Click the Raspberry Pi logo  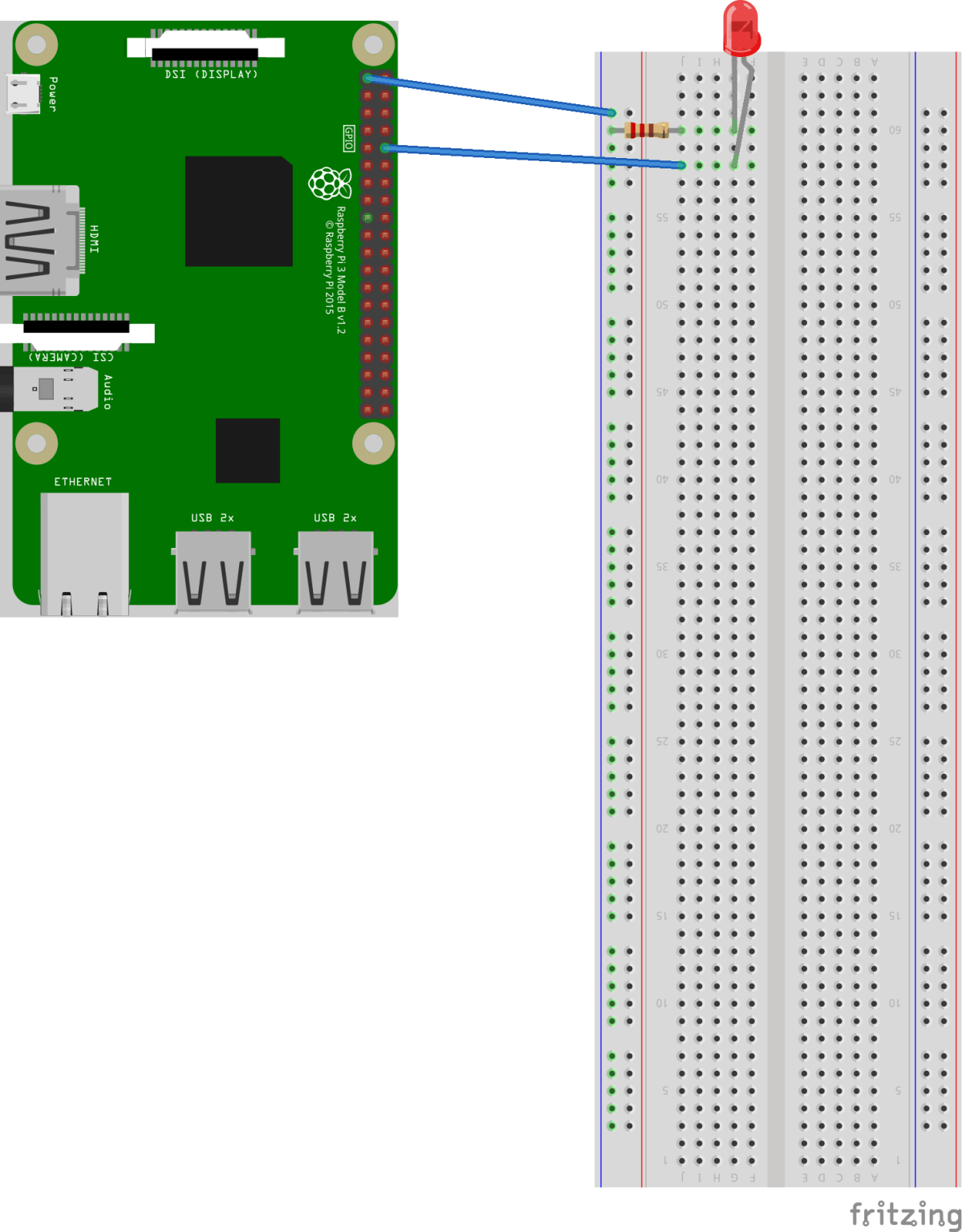tap(330, 184)
